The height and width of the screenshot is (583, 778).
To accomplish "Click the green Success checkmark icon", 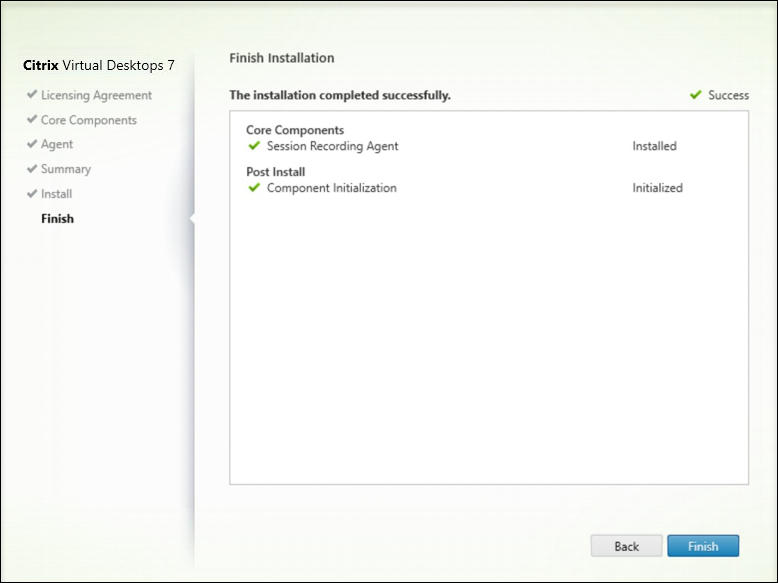I will tap(695, 95).
